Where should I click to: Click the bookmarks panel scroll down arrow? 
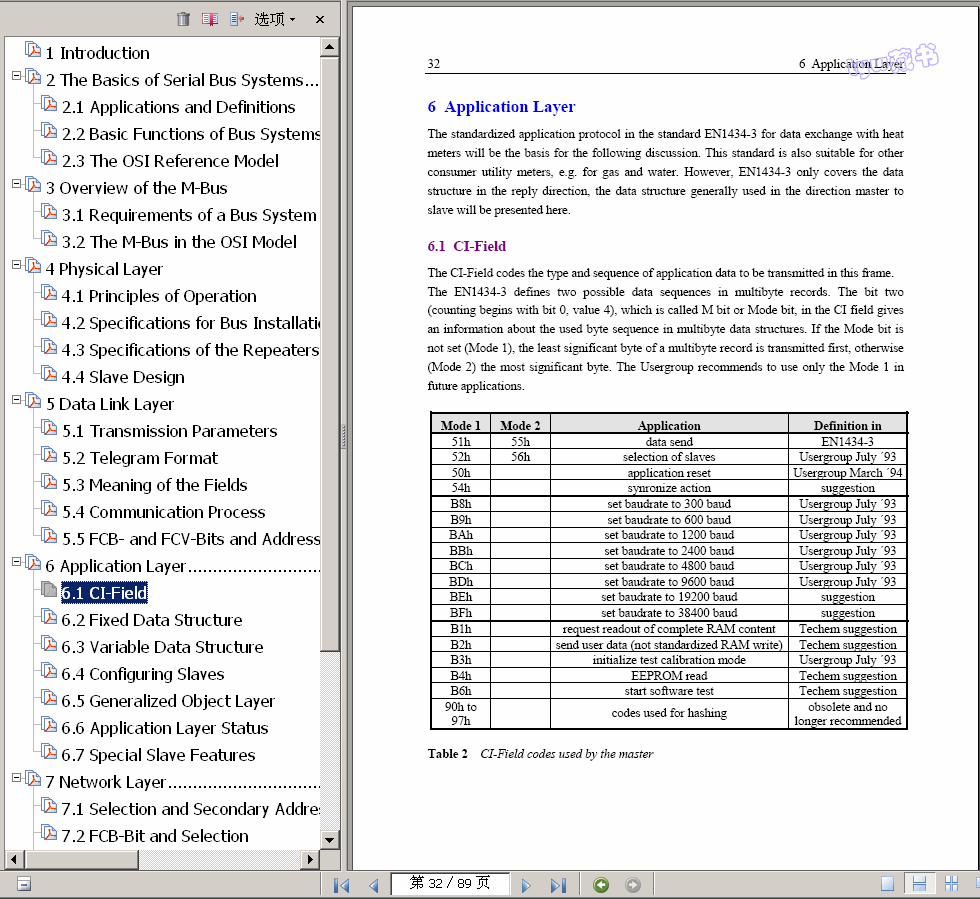[329, 840]
